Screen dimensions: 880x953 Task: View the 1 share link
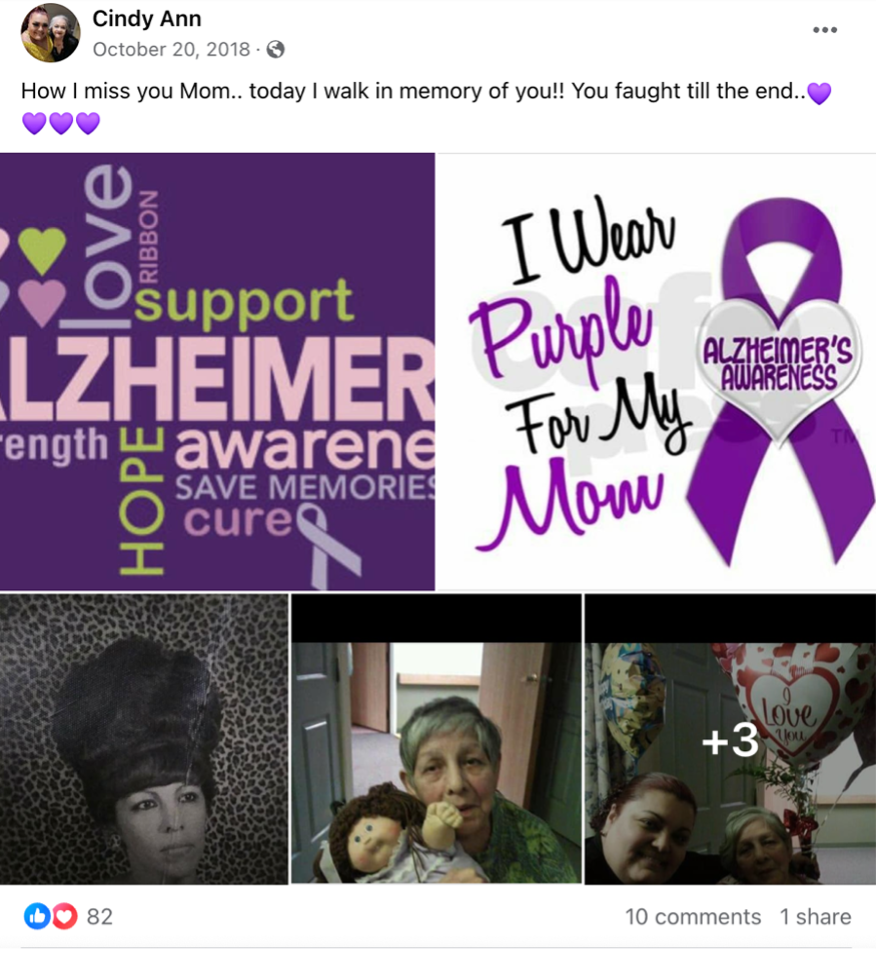pos(815,917)
